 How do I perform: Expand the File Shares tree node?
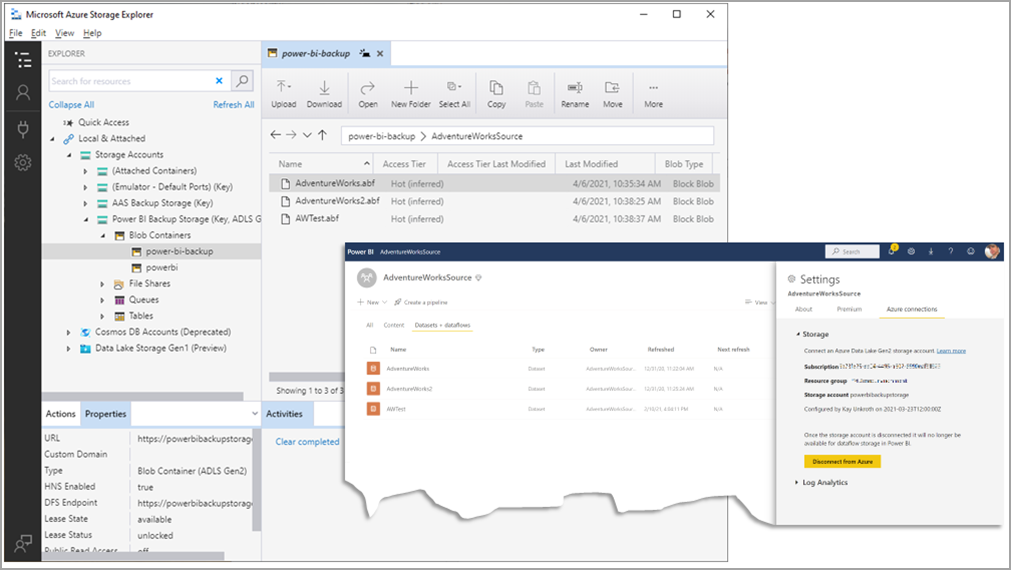(x=103, y=284)
